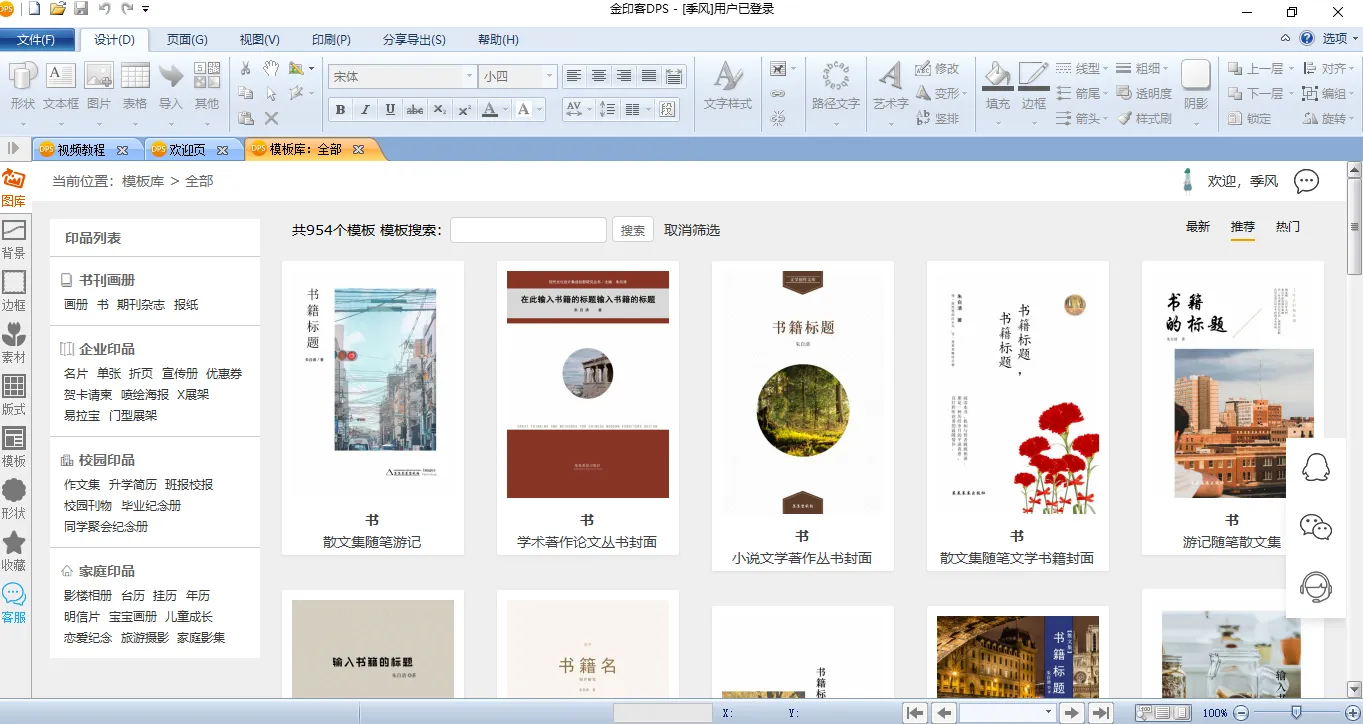1363x724 pixels.
Task: Click the WeChat floating contact icon
Action: (1315, 527)
